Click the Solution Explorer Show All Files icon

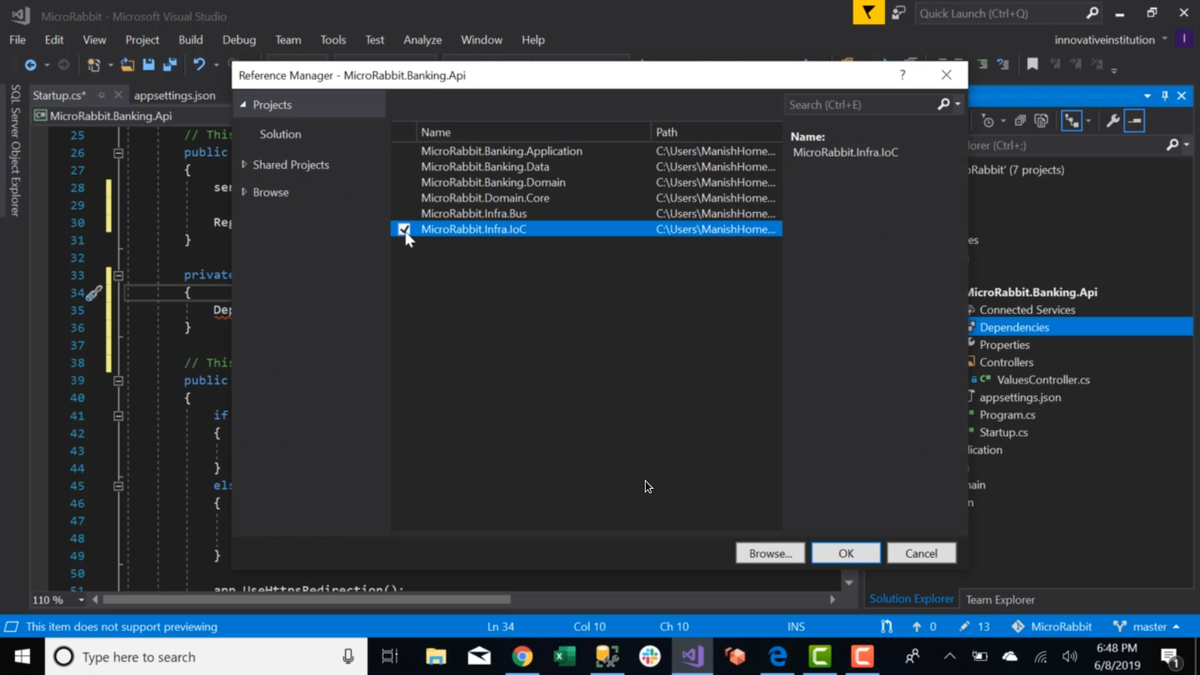coord(1041,121)
